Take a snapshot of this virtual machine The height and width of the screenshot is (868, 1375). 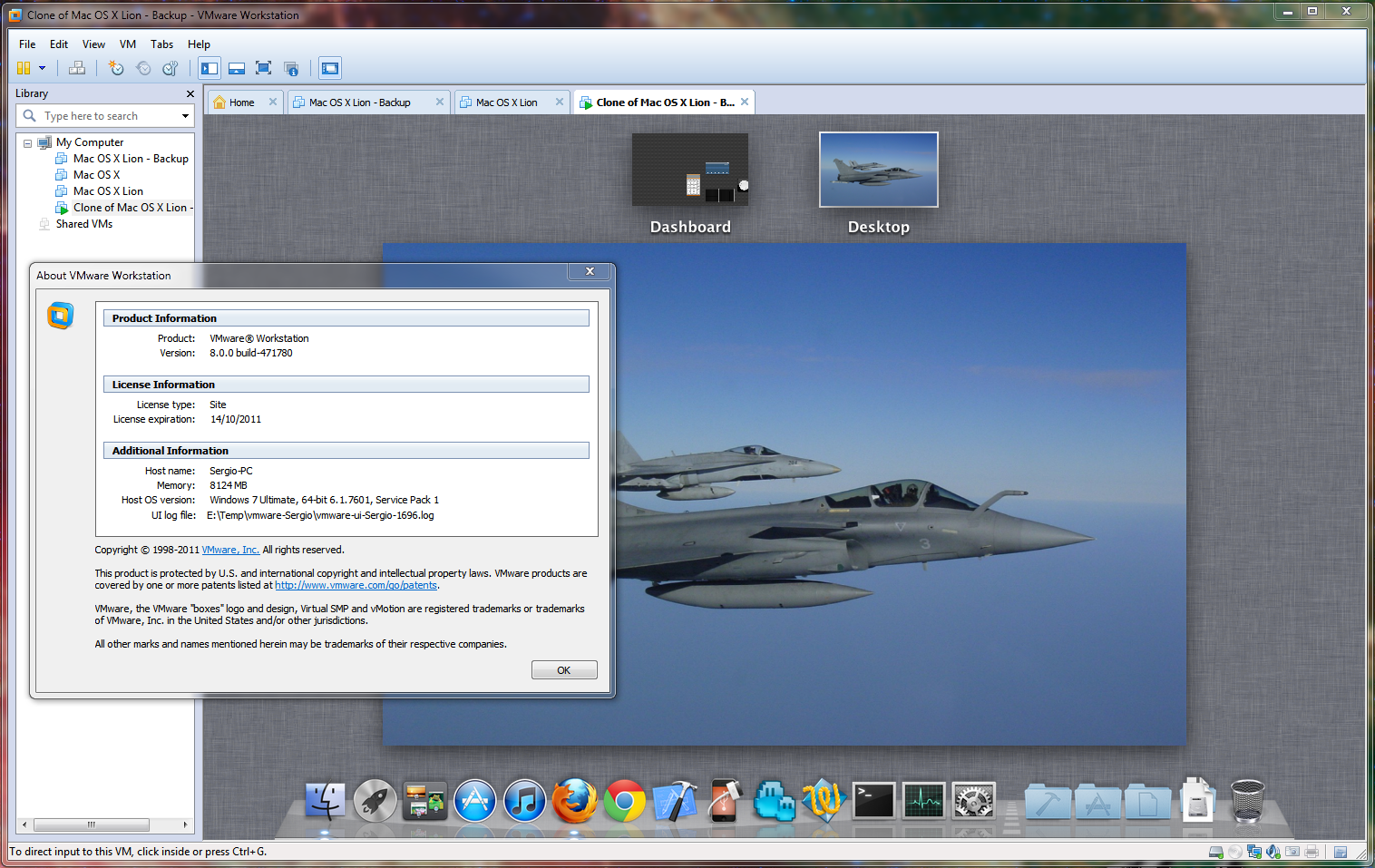click(x=115, y=68)
